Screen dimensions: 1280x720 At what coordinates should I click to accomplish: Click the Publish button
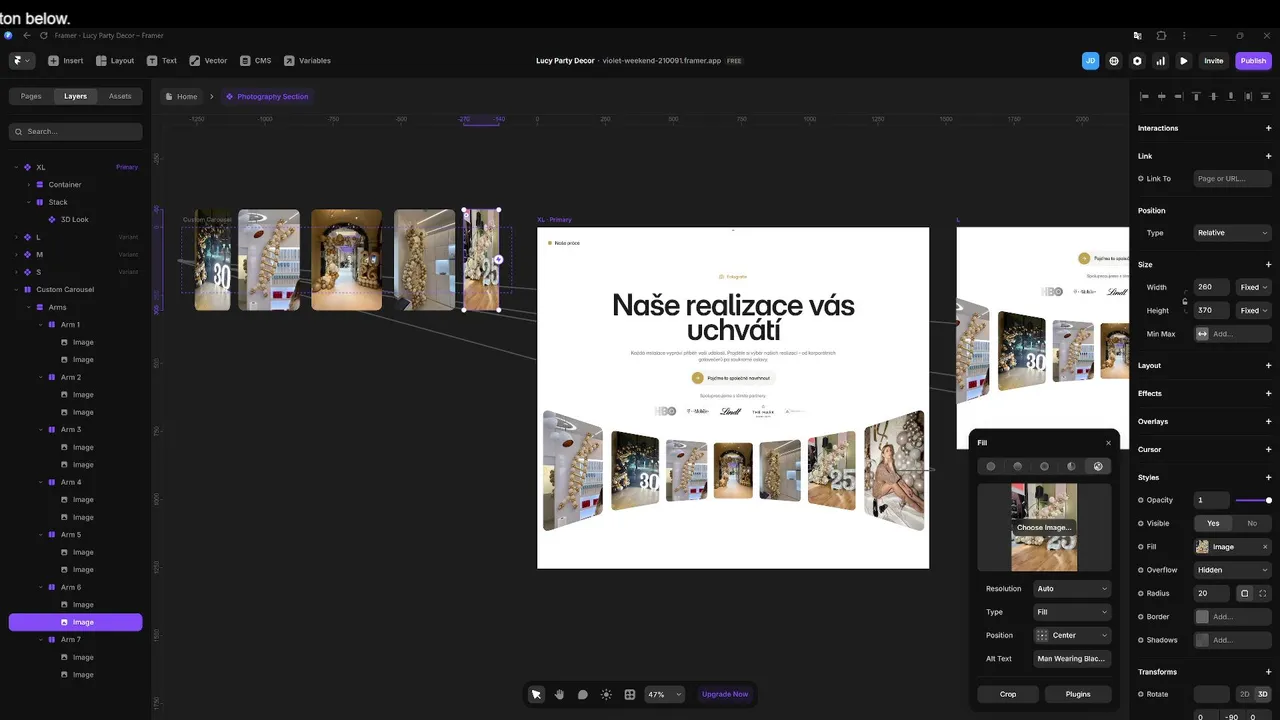point(1253,61)
